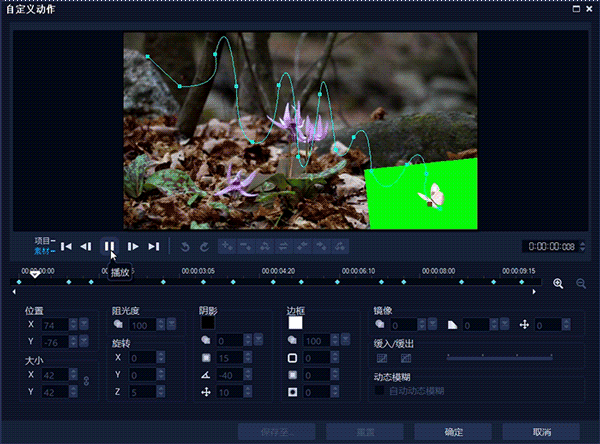Click the 镜像 distance value field
Viewport: 600px width, 444px height.
pos(548,325)
